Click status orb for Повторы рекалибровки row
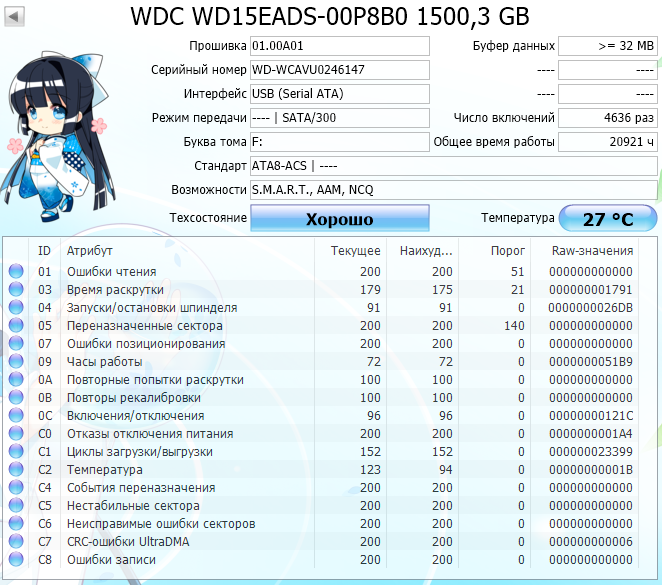 tap(16, 397)
